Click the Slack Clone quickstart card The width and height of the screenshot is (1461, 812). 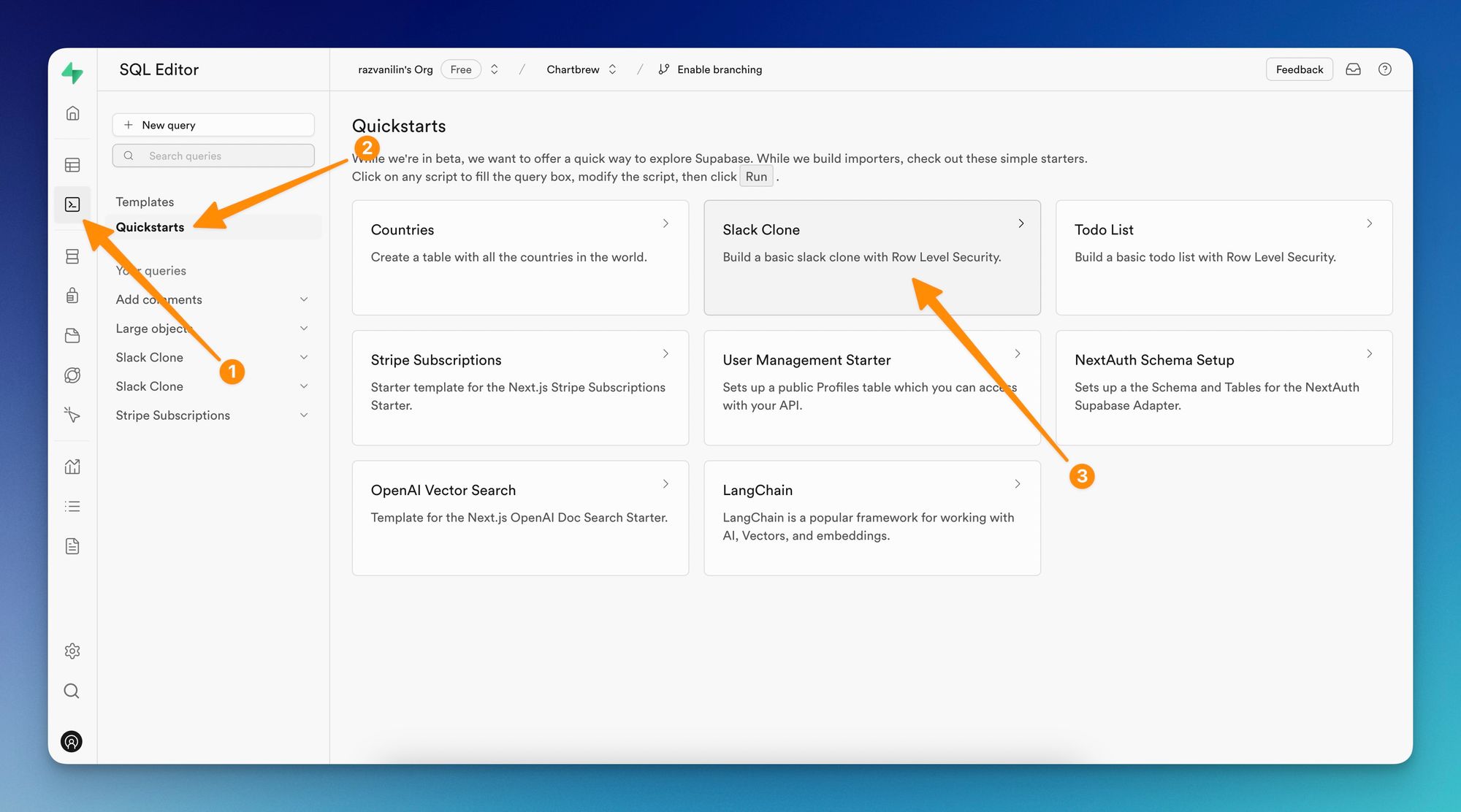click(x=871, y=256)
